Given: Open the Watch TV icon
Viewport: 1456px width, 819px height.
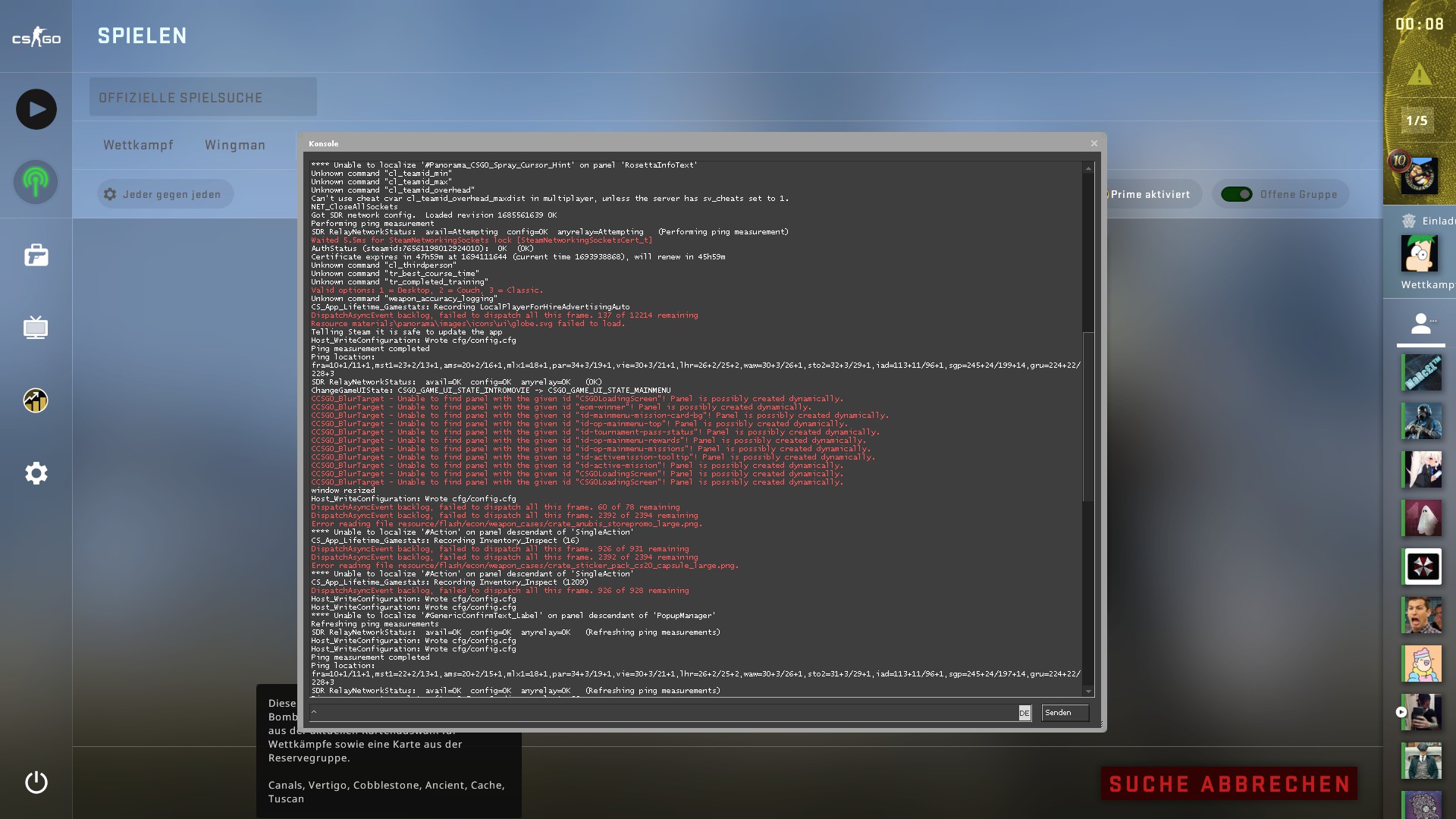Looking at the screenshot, I should pyautogui.click(x=36, y=328).
